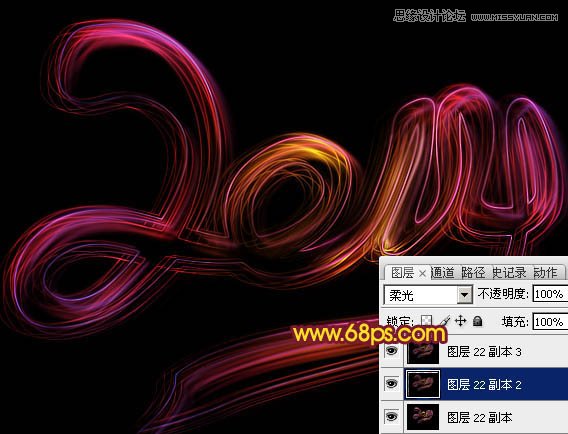Hide the 图层 22 副本 layer
This screenshot has width=568, height=434.
(x=391, y=417)
